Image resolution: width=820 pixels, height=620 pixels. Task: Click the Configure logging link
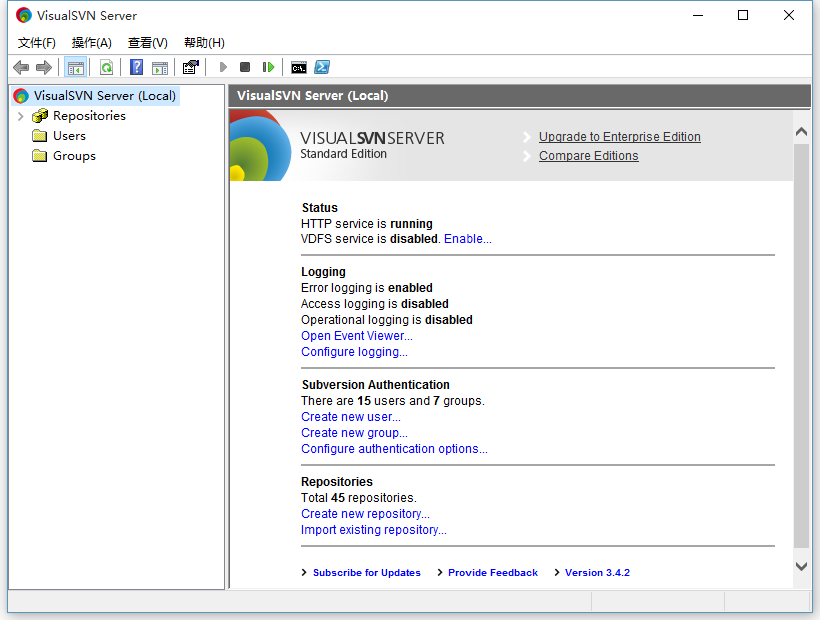tap(354, 352)
